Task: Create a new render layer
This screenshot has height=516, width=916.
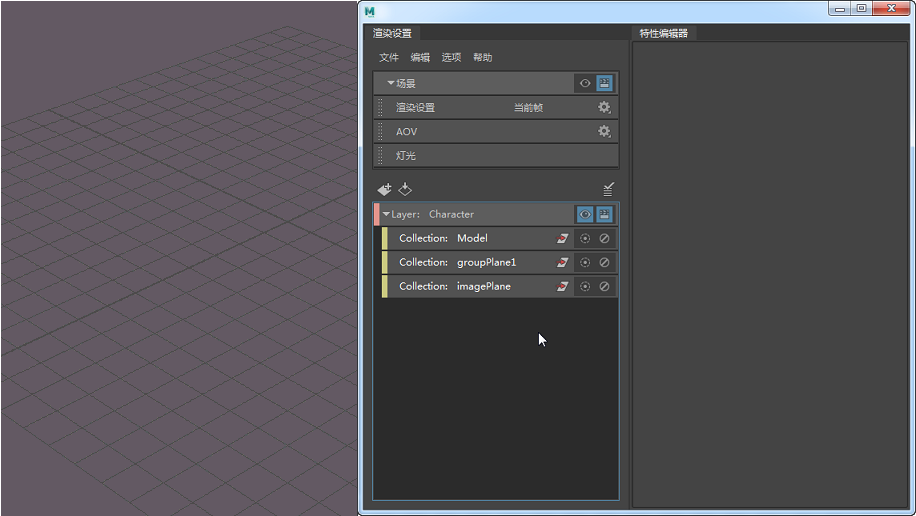Action: pyautogui.click(x=384, y=189)
